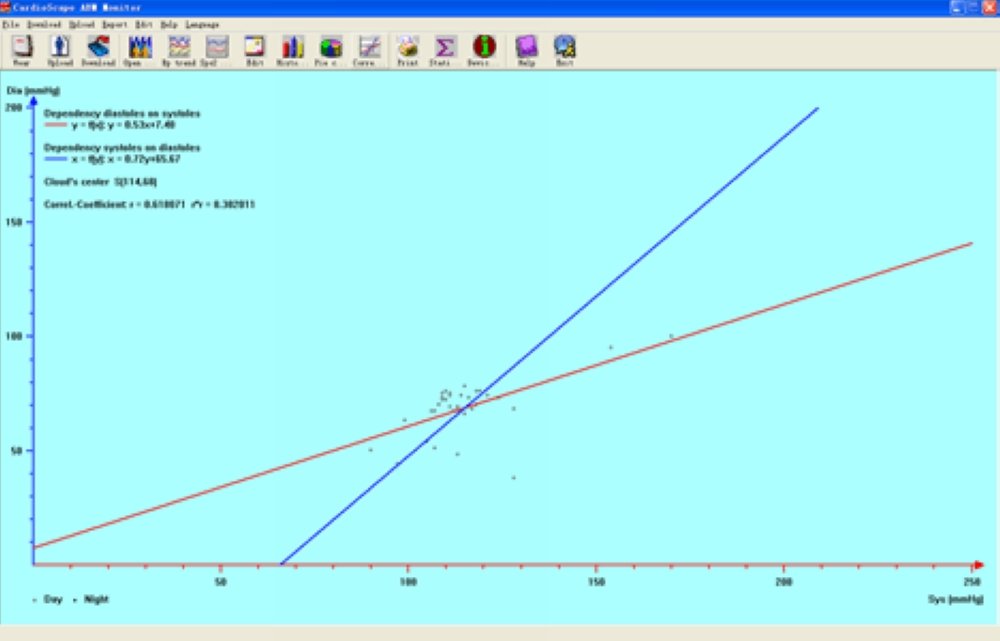Open the Language menu
Screen dimensions: 1000x641
click(202, 24)
